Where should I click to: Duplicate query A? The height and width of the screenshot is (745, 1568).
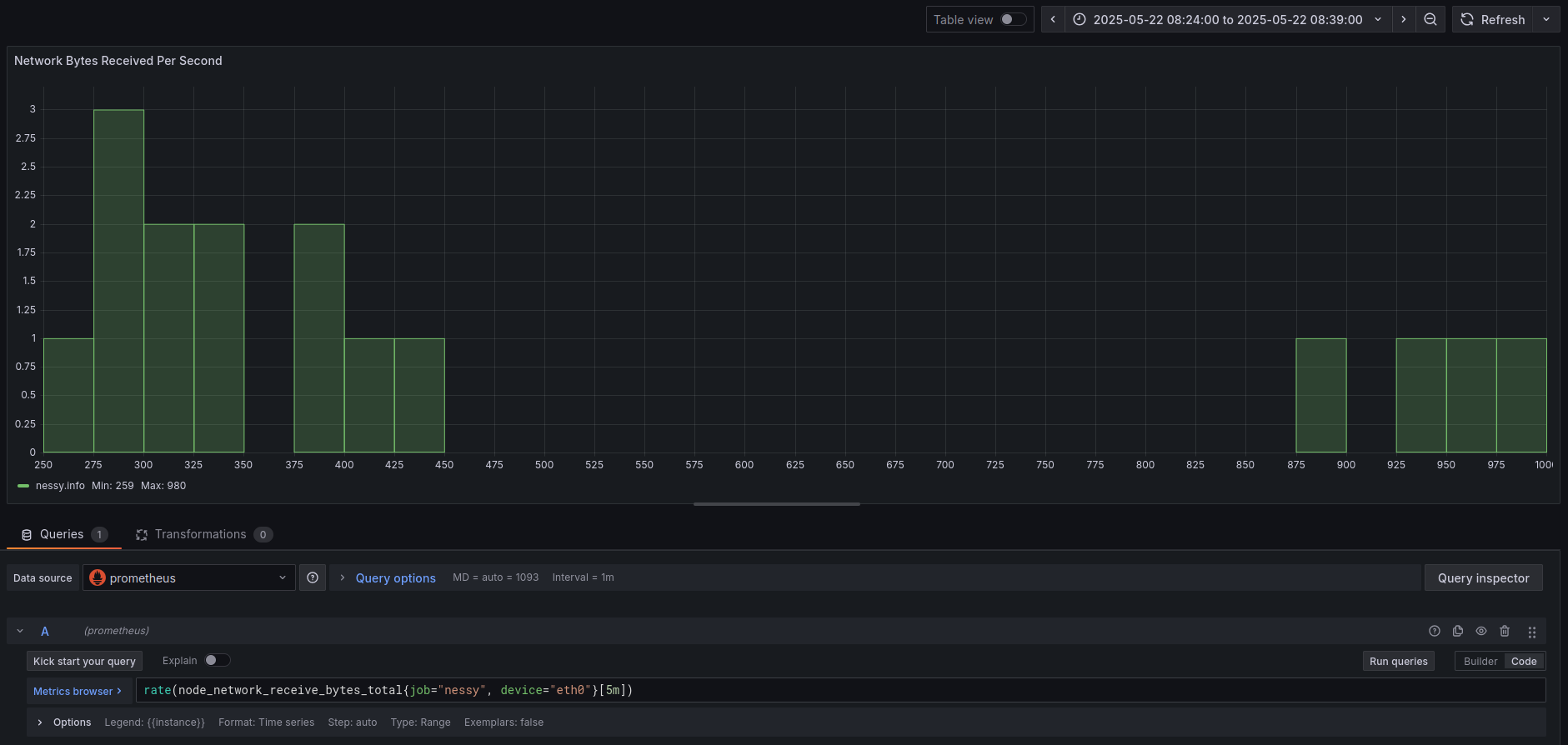tap(1458, 631)
